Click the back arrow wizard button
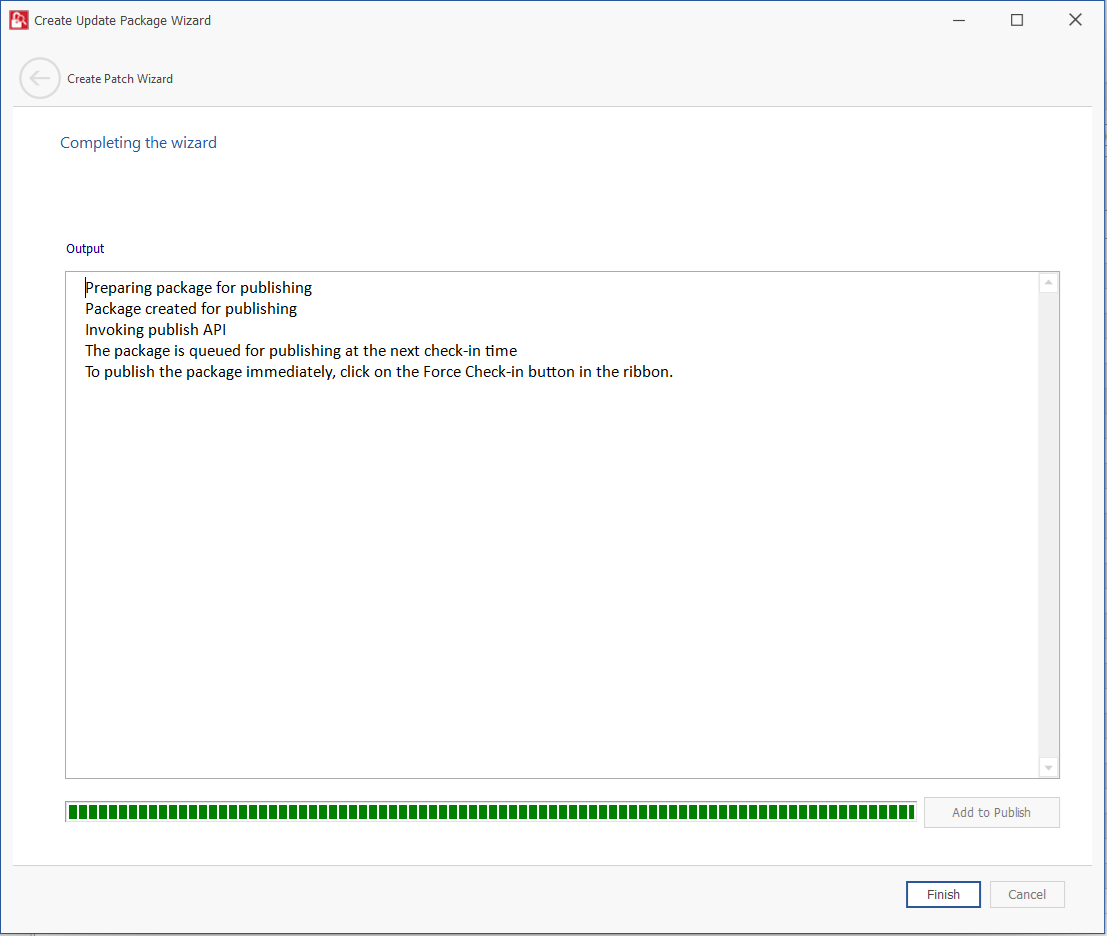Screen dimensions: 1107x936 coord(40,78)
